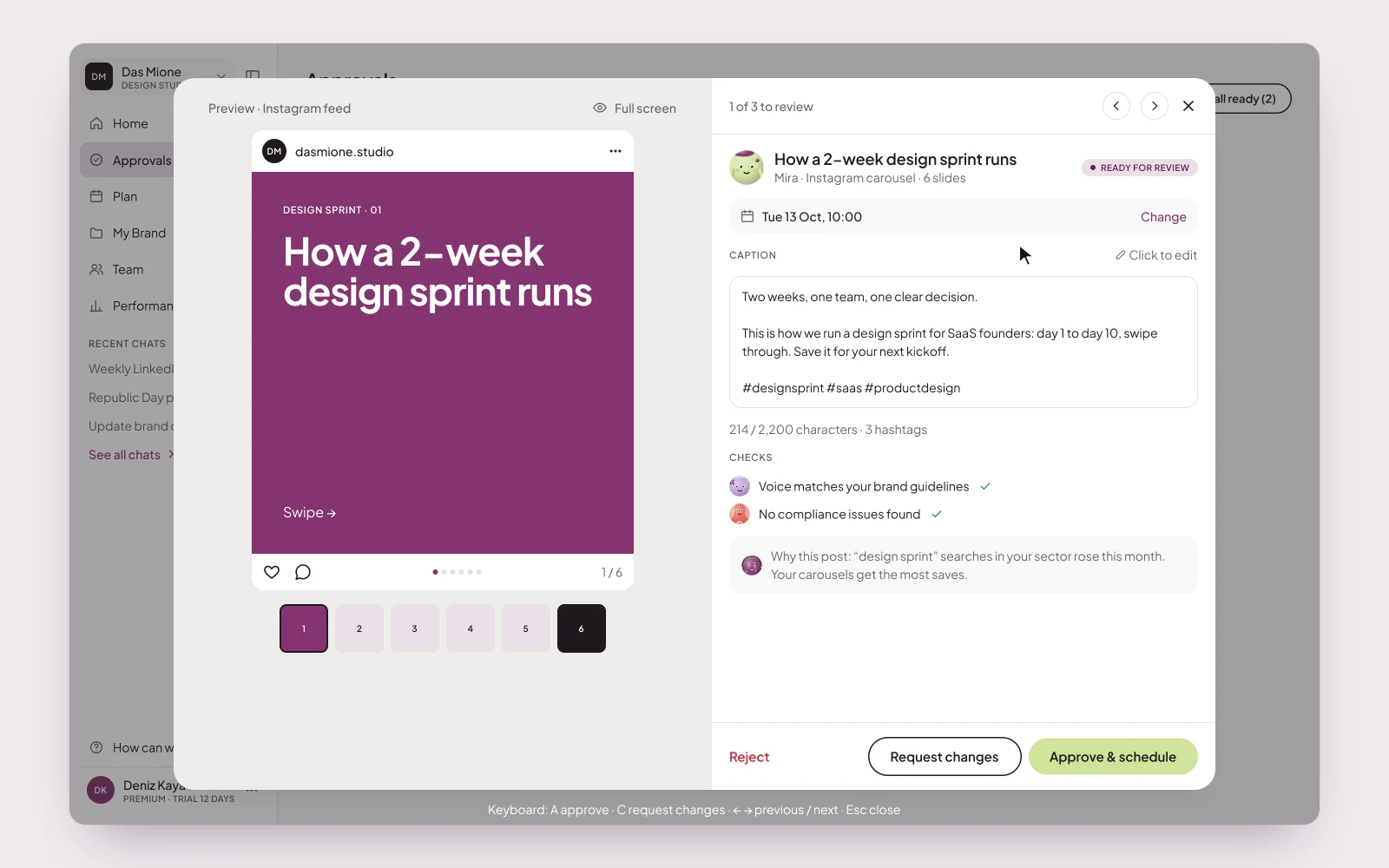Go to previous review item arrow
This screenshot has width=1389, height=868.
1116,106
